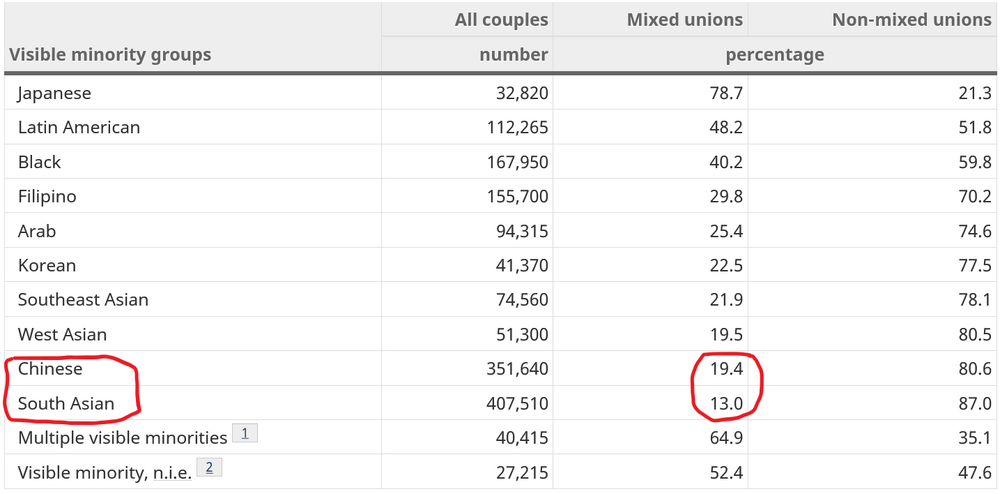This screenshot has height=494, width=1000.
Task: Open footnote 1 link beside Multiple visible minorities
Action: pos(245,434)
